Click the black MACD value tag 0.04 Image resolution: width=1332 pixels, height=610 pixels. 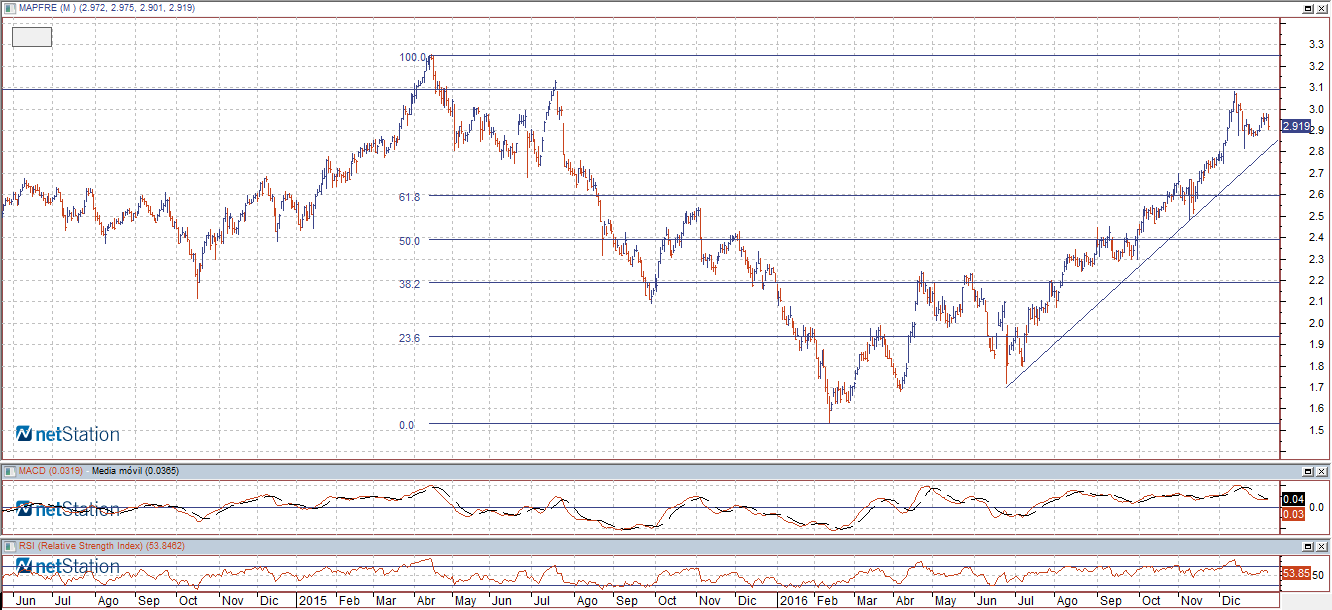(1292, 499)
